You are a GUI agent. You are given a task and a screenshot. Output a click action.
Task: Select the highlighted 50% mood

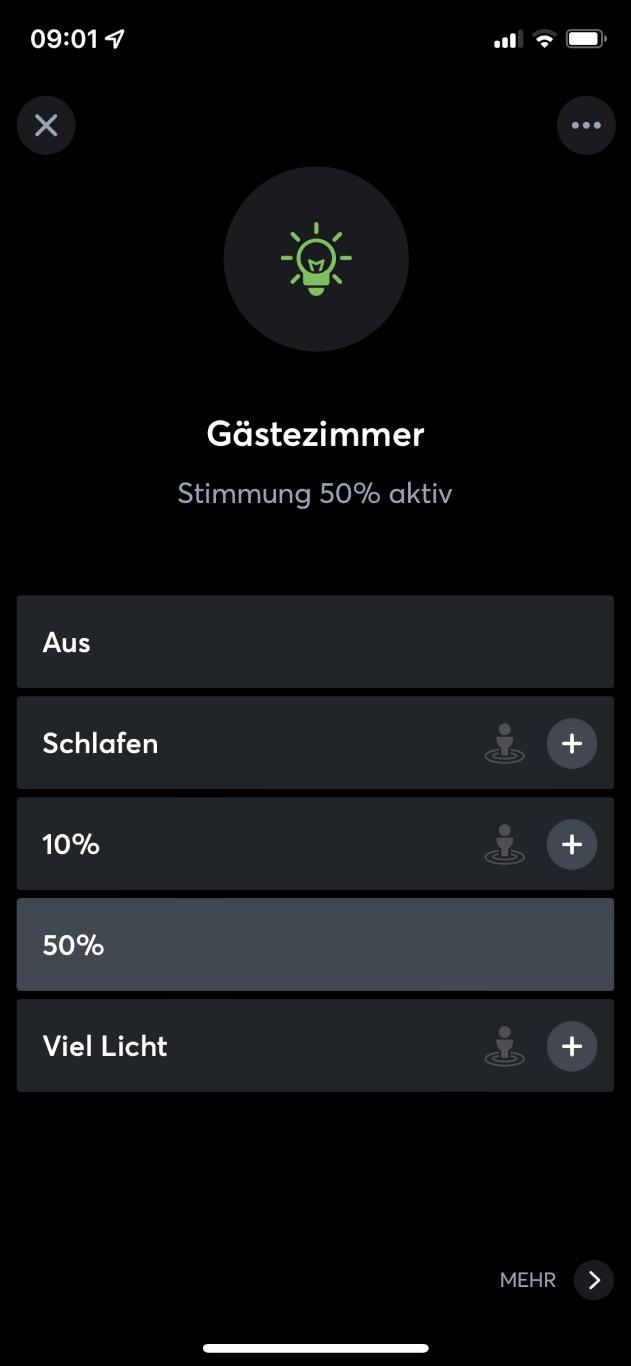point(315,945)
